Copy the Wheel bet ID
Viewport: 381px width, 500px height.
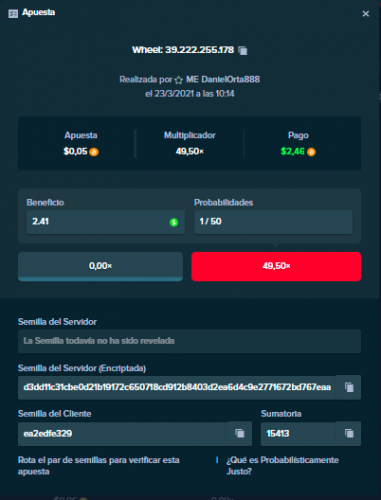point(243,50)
